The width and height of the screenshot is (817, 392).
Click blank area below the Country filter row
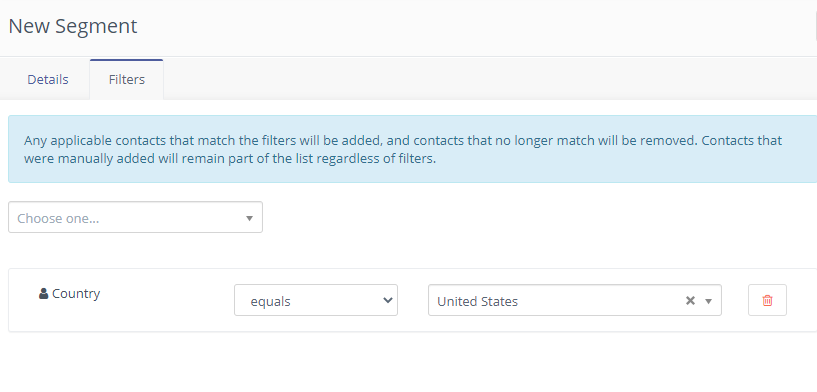click(406, 362)
